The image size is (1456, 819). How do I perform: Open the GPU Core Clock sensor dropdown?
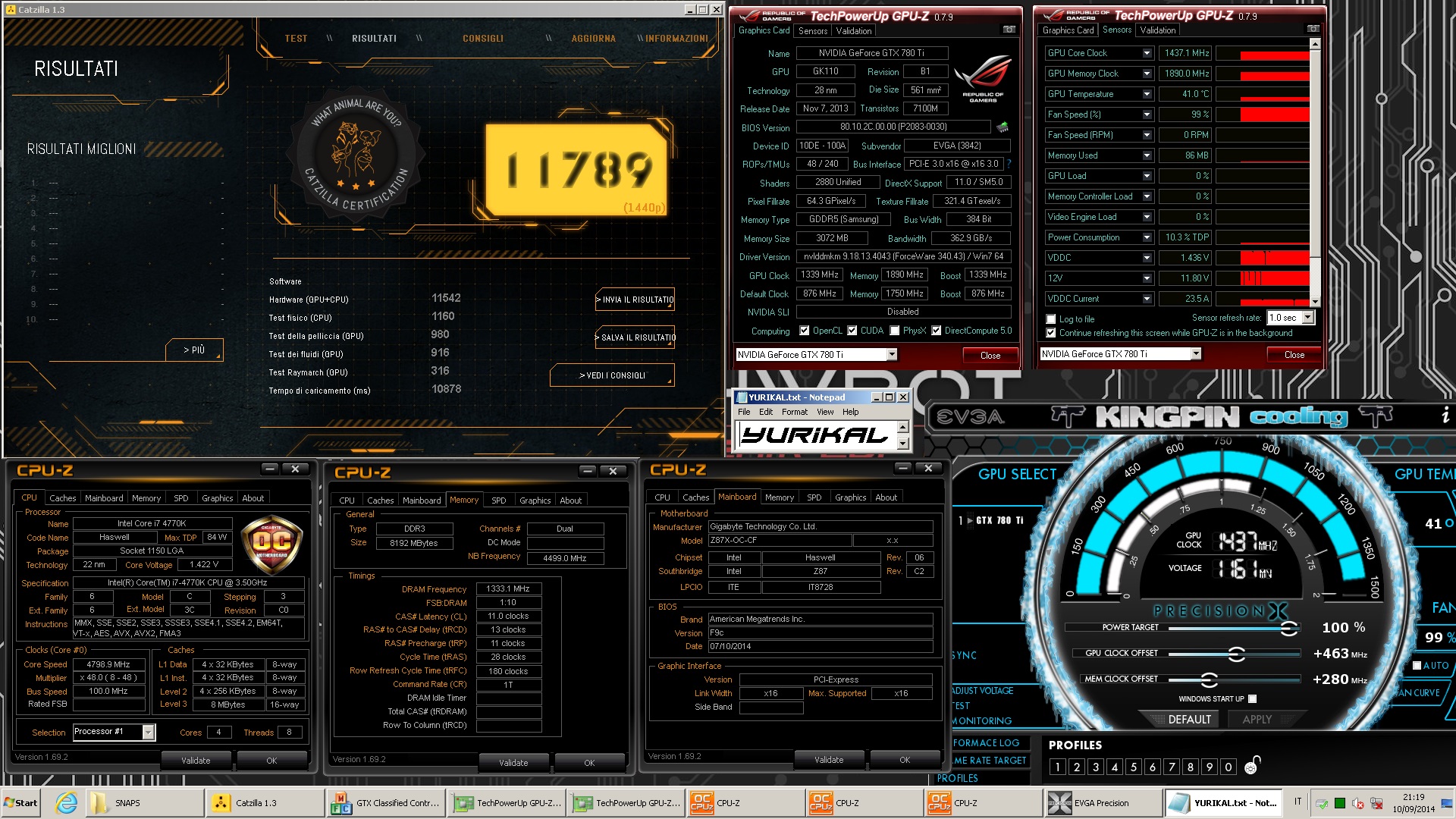pyautogui.click(x=1147, y=53)
